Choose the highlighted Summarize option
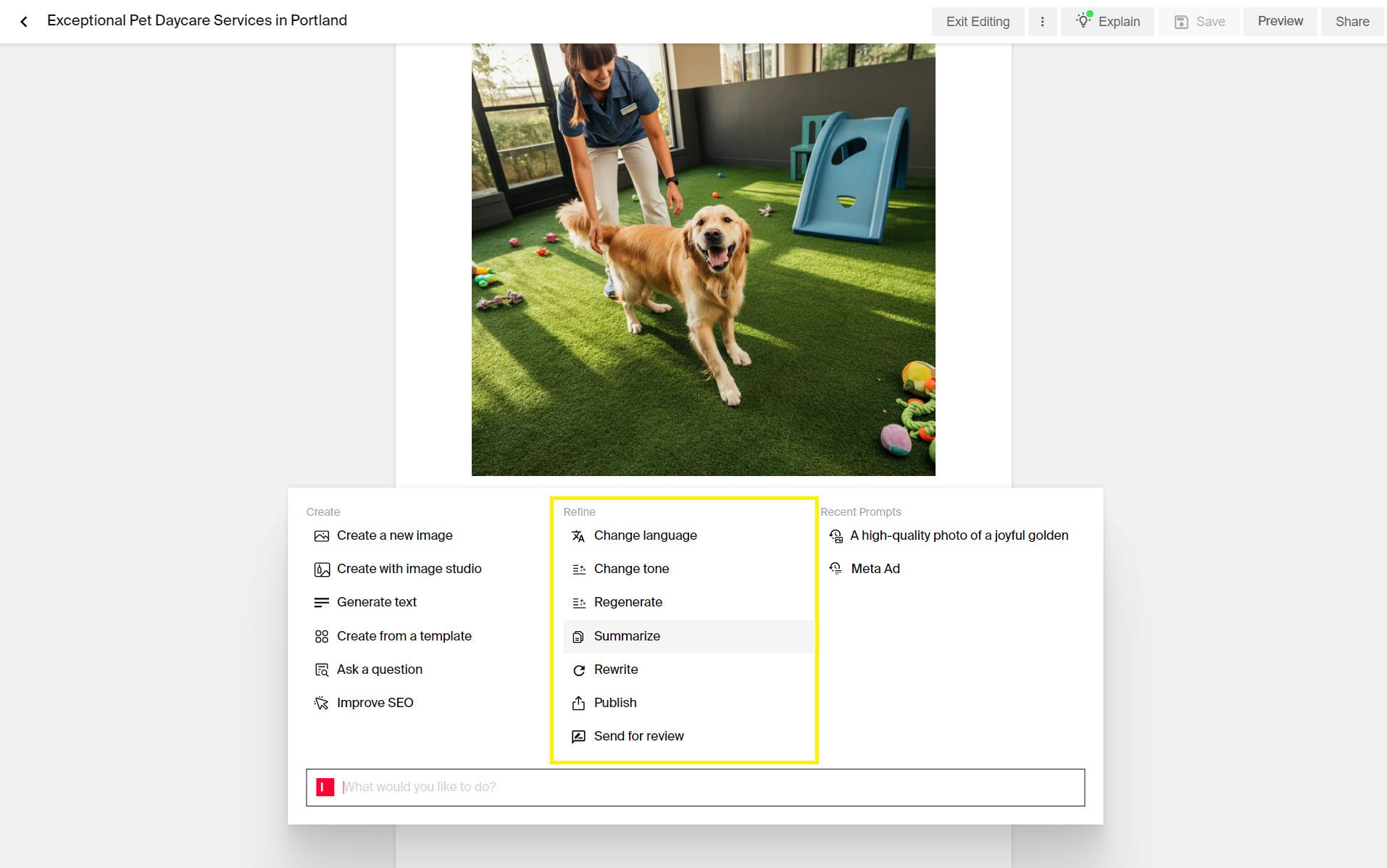The height and width of the screenshot is (868, 1387). 626,636
